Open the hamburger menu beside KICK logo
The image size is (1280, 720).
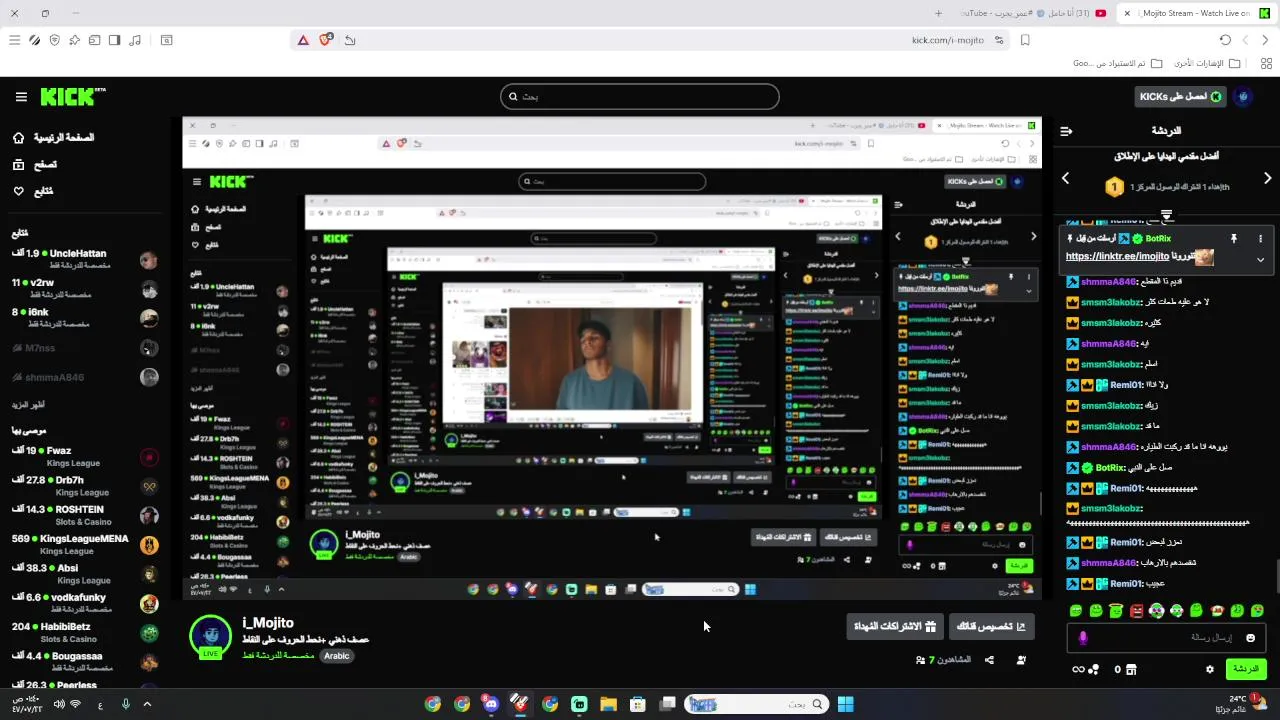pos(21,97)
